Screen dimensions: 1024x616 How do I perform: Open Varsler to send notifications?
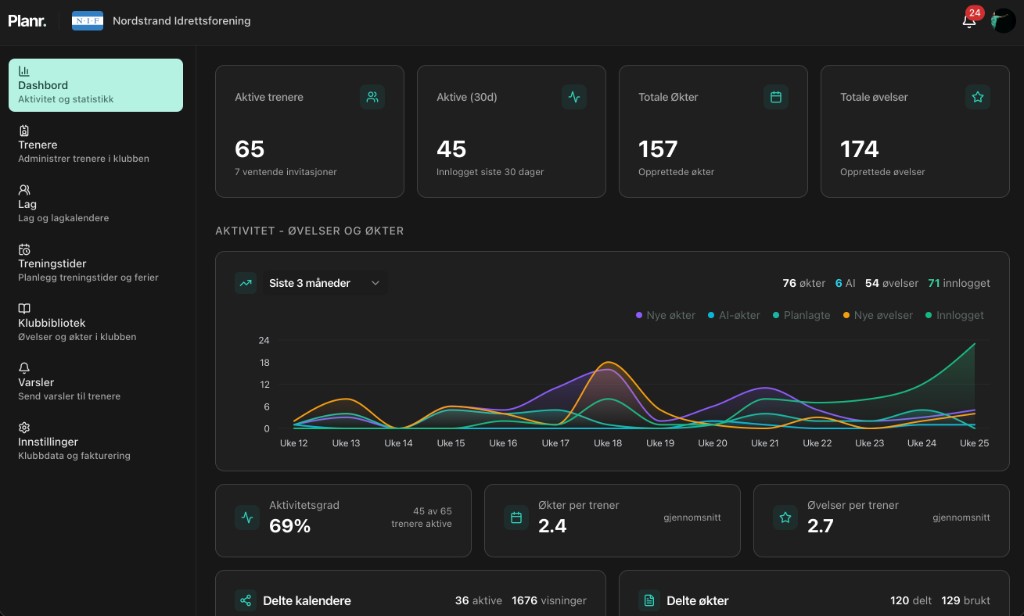click(95, 382)
